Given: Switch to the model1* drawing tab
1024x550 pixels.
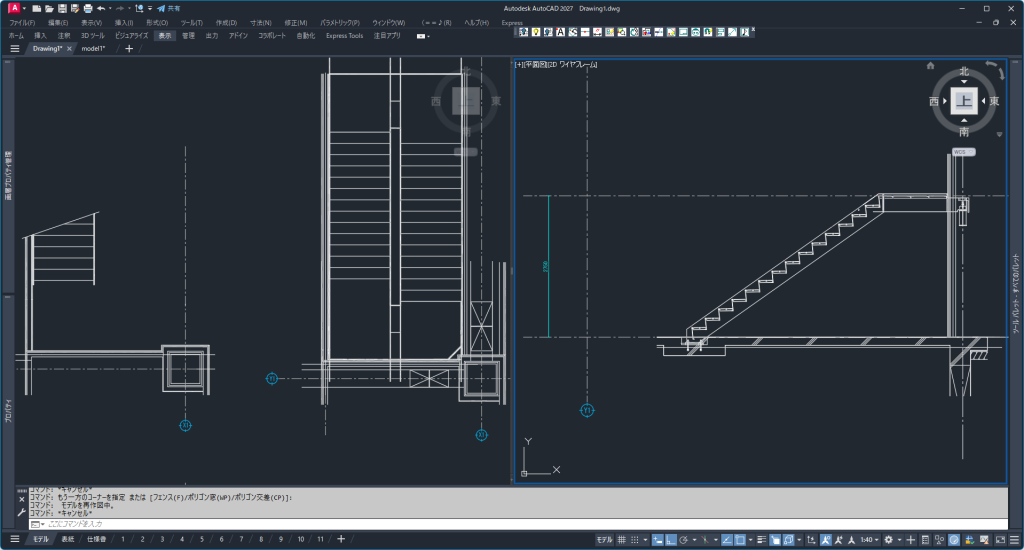Looking at the screenshot, I should [94, 48].
